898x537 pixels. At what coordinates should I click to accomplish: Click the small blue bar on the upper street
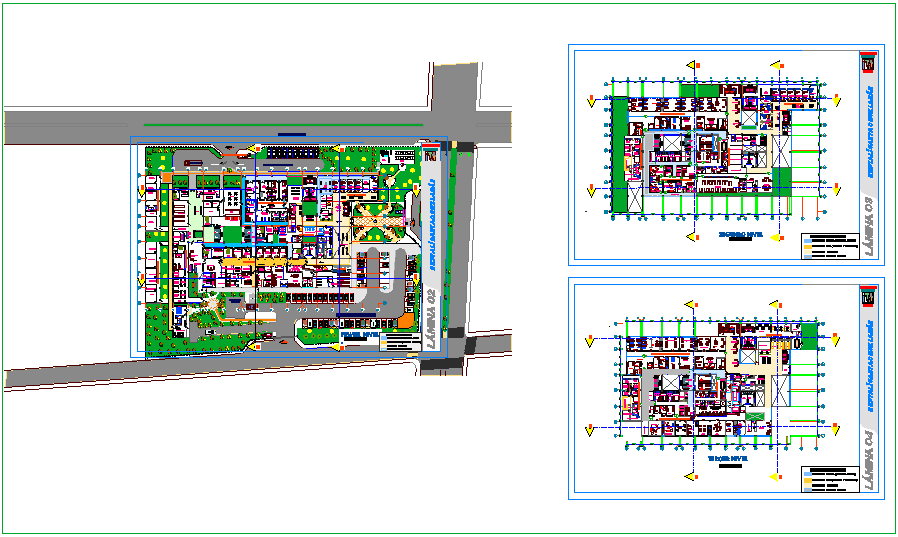tap(292, 134)
